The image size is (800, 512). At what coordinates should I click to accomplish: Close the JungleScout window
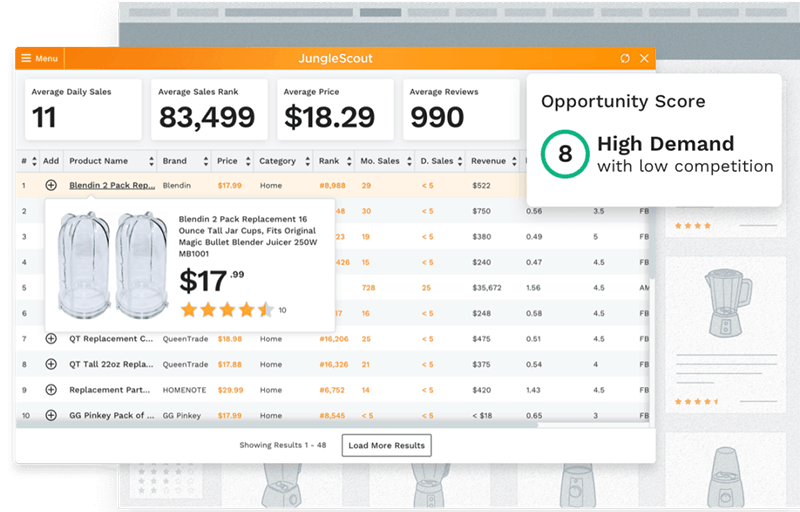tap(644, 58)
